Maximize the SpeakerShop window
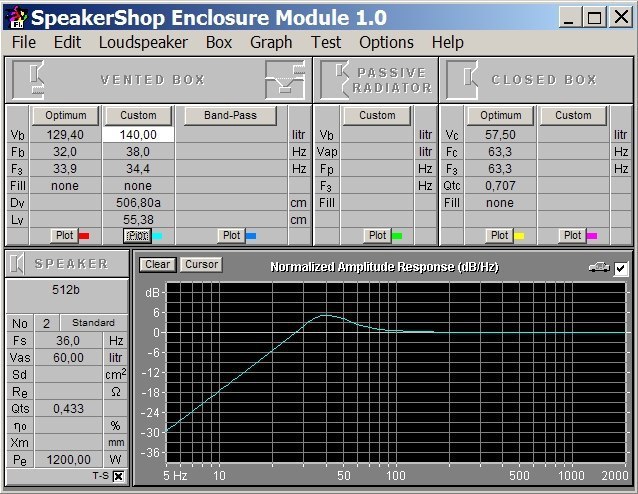The image size is (638, 494). 594,18
